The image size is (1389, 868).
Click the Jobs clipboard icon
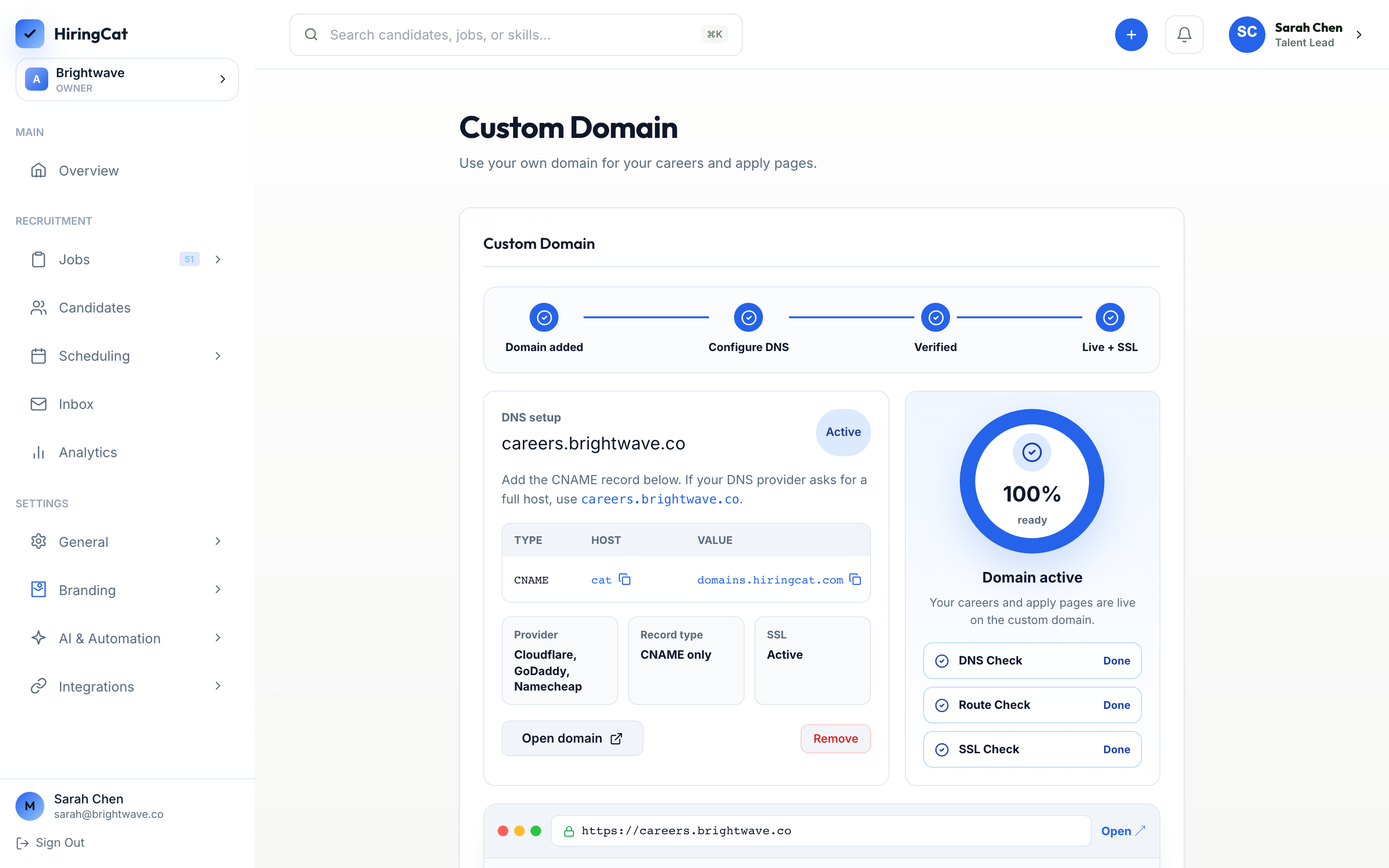pos(39,259)
